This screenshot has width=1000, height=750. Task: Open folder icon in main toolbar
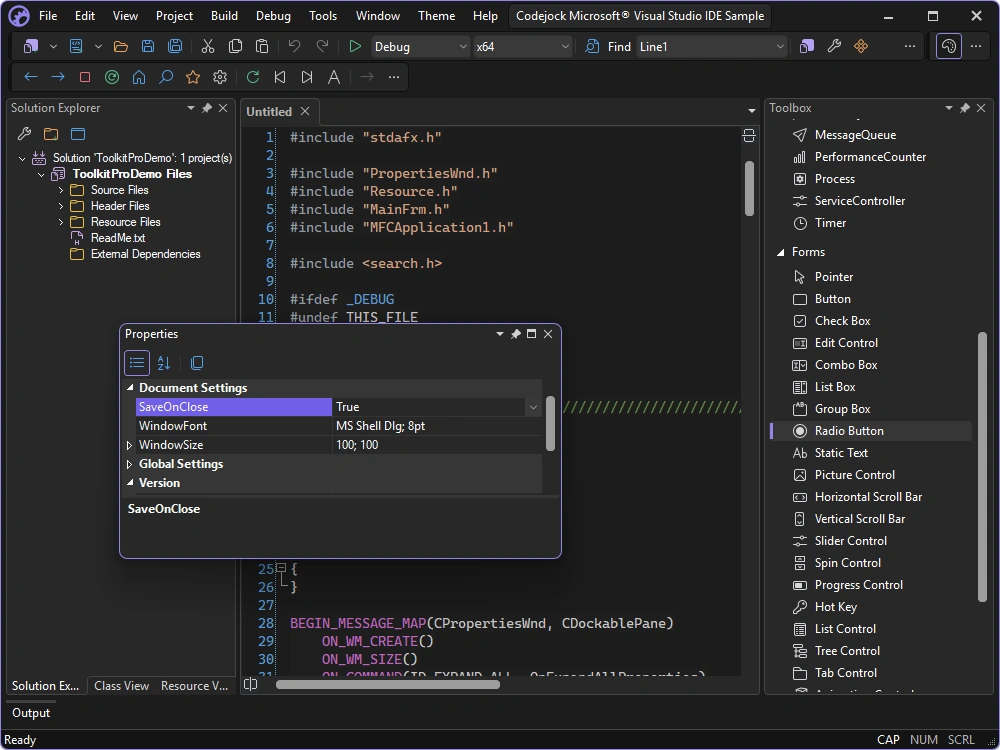[x=121, y=47]
